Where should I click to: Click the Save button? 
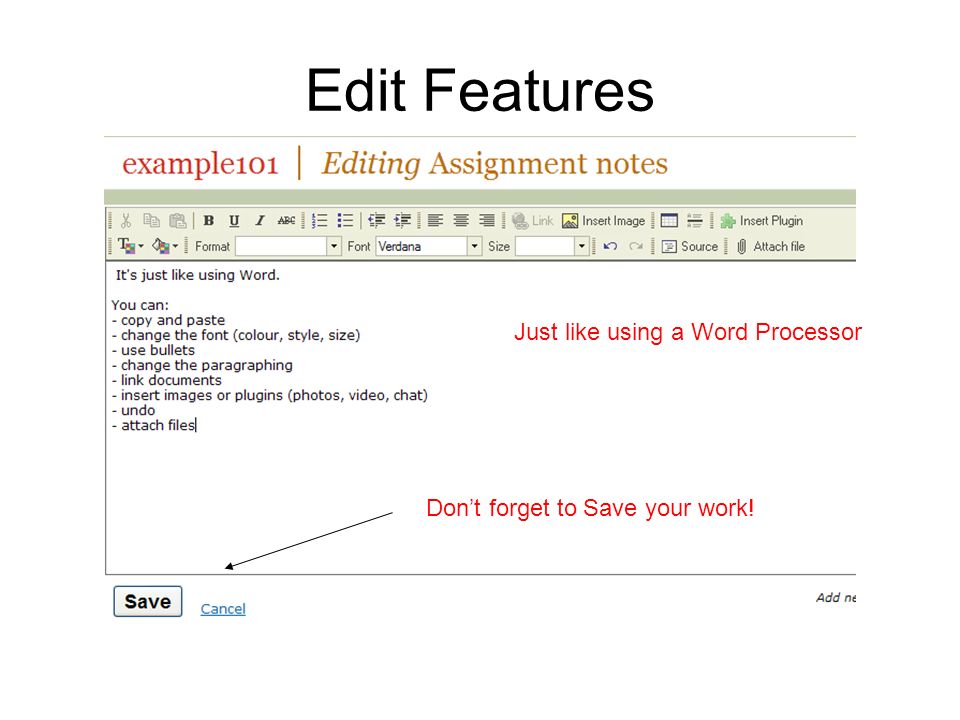point(148,601)
